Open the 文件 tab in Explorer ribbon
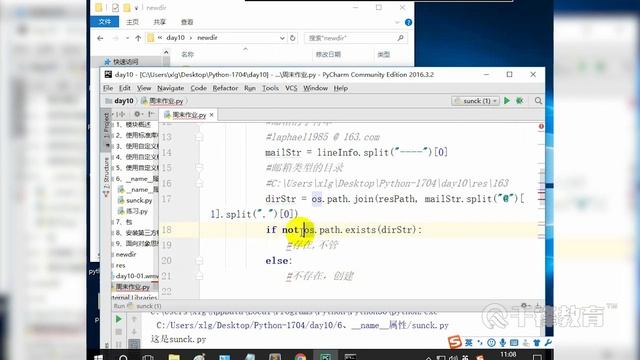The width and height of the screenshot is (640, 360). (104, 22)
